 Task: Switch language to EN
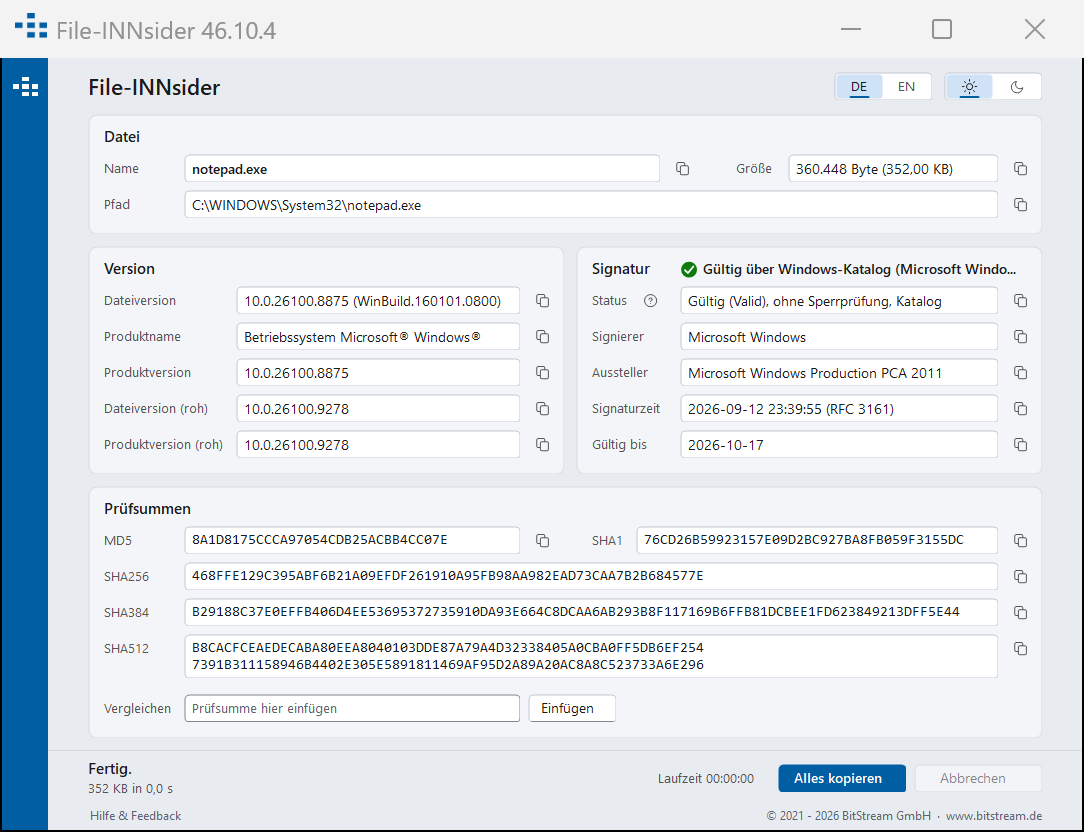click(x=906, y=86)
